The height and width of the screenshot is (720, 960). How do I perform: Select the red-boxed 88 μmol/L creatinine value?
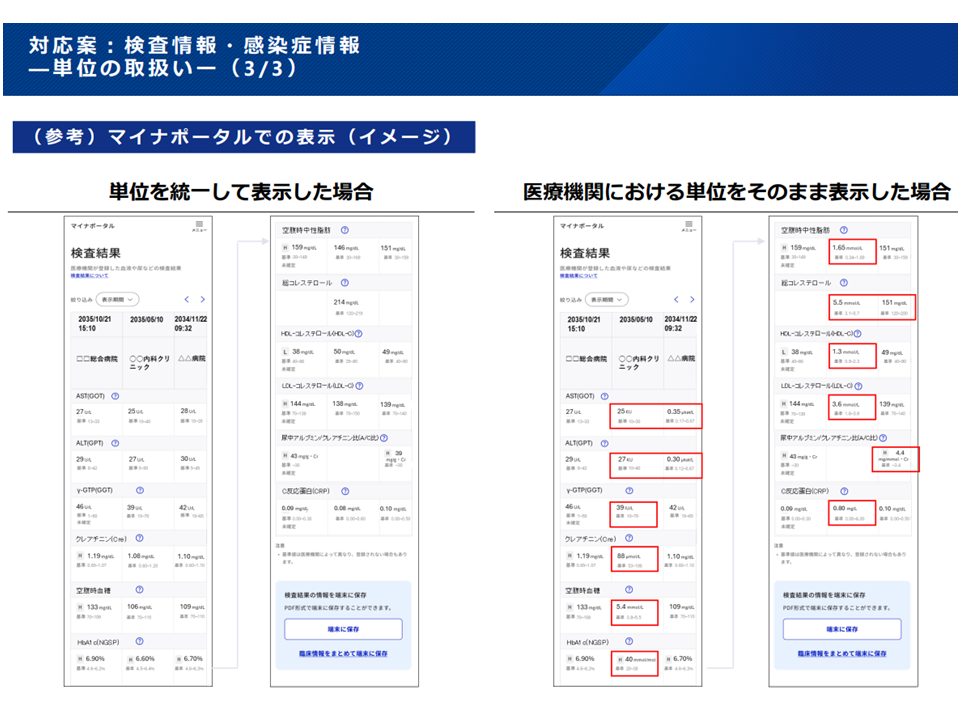tap(633, 560)
